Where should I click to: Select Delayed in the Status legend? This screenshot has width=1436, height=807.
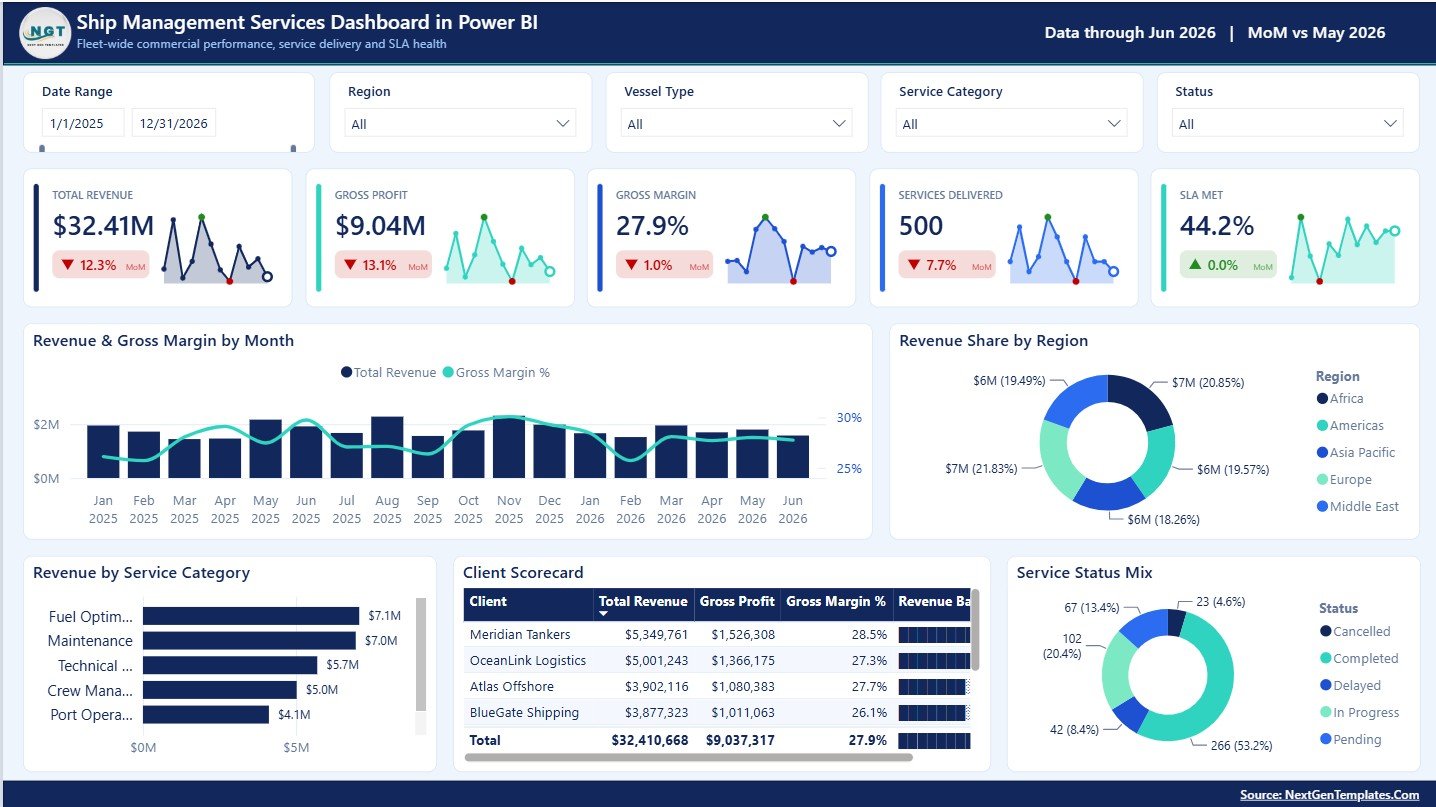pos(1350,686)
